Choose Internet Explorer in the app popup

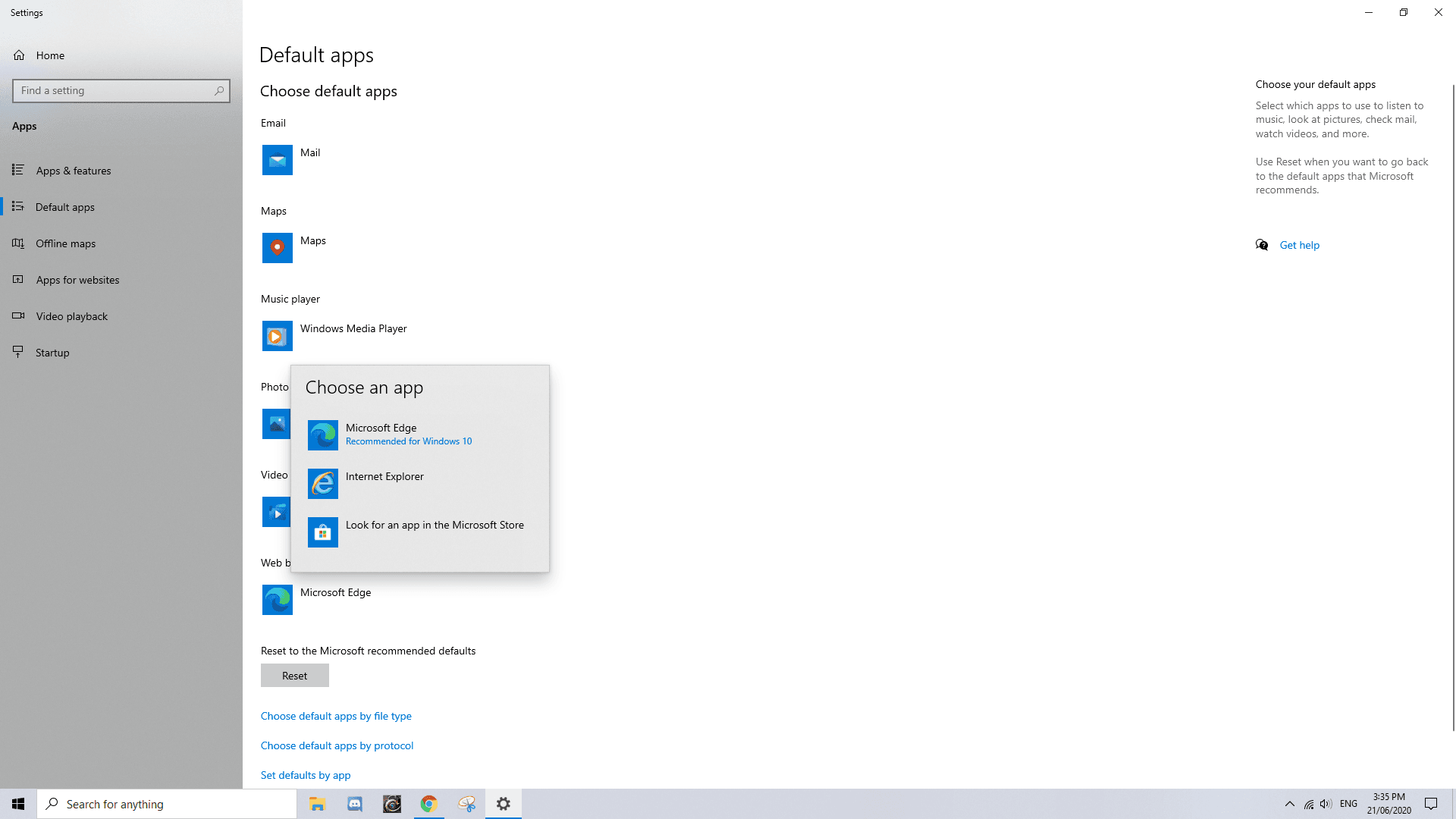[x=419, y=483]
